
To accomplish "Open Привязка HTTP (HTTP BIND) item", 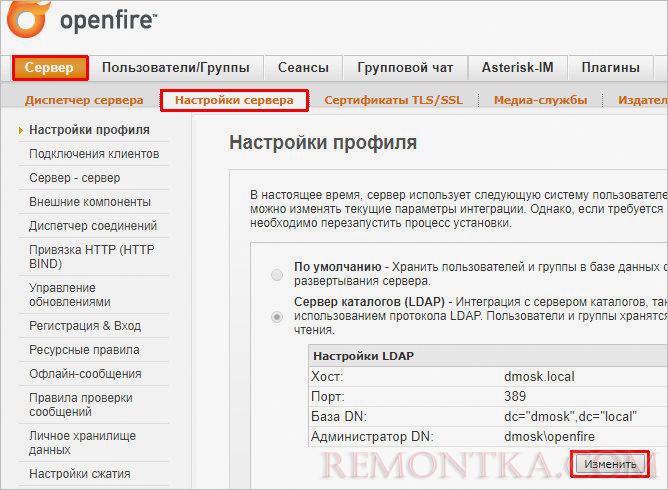I will pos(92,257).
